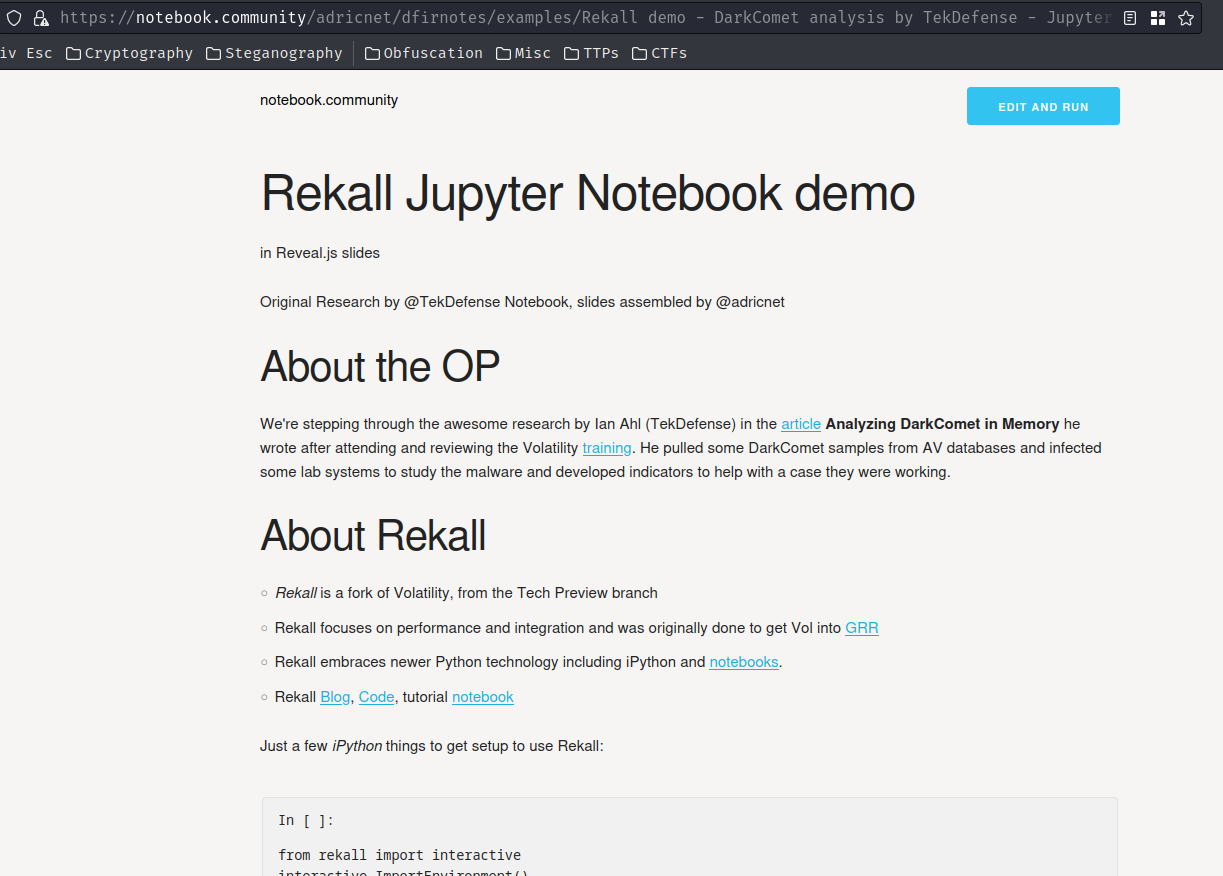Viewport: 1223px width, 876px height.
Task: Open the 'notebooks' link
Action: click(744, 662)
